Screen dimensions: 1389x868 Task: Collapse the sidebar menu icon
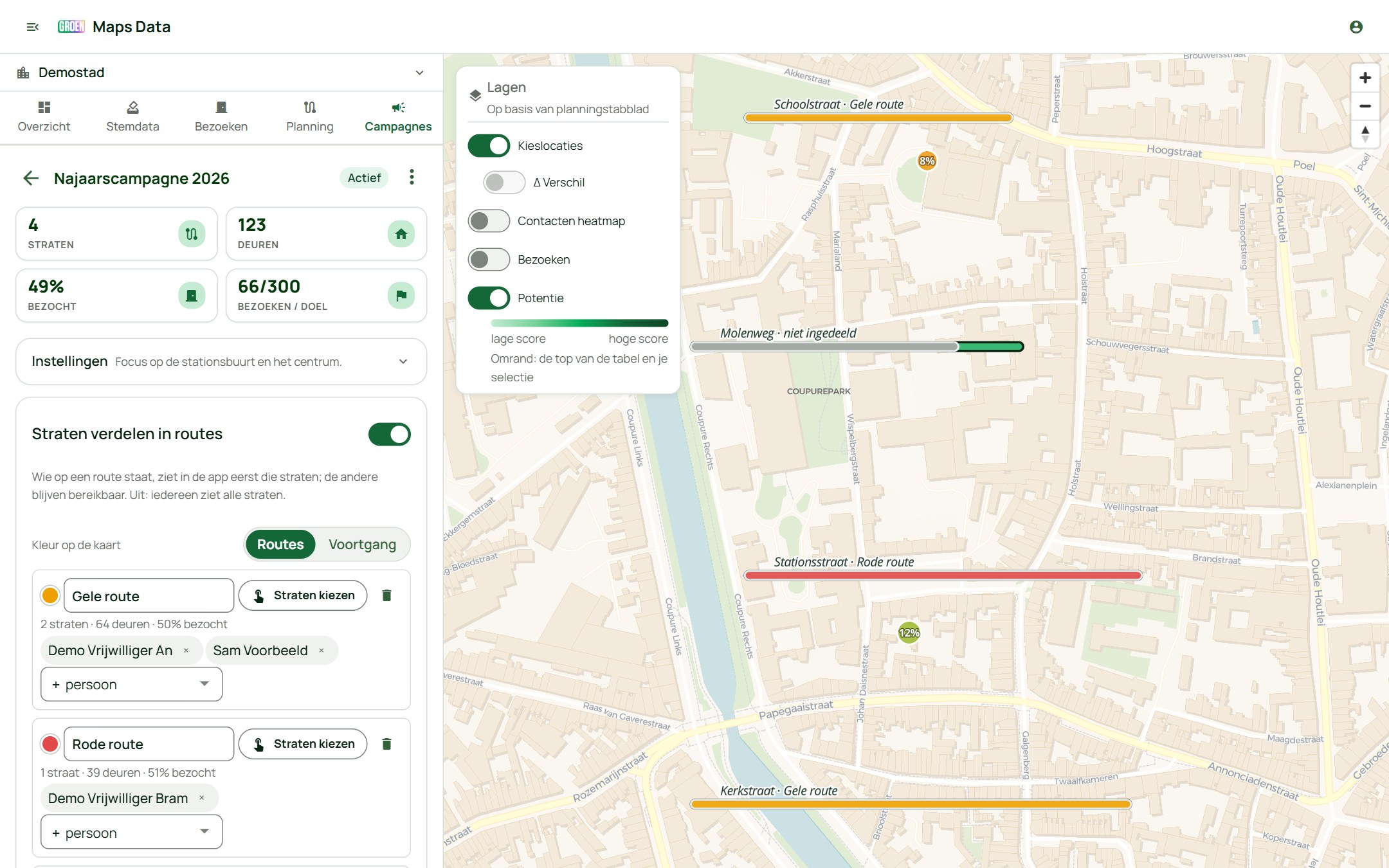(x=33, y=26)
